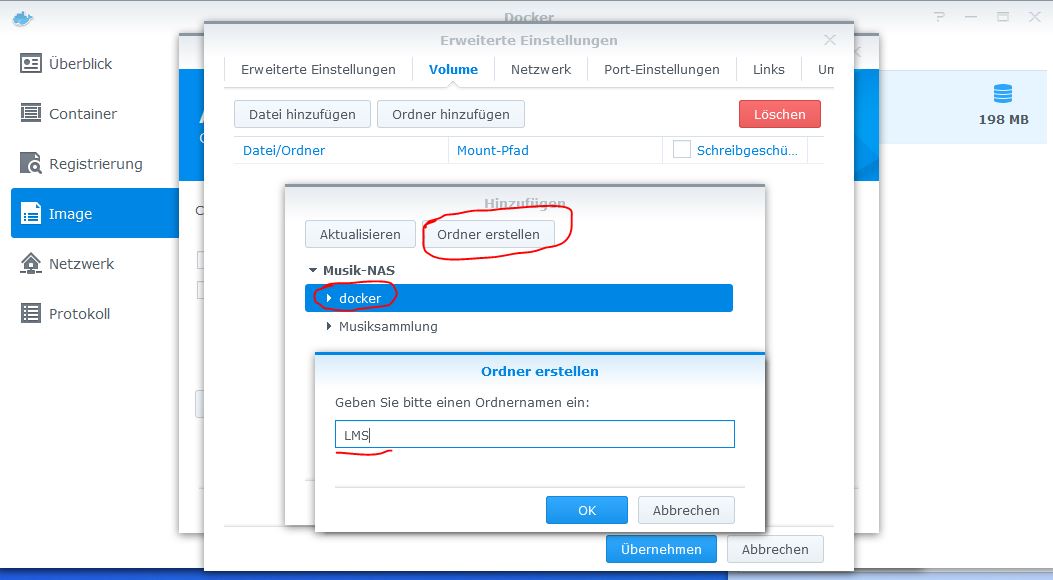Click the red Löschen button
The image size is (1053, 580).
pos(779,114)
